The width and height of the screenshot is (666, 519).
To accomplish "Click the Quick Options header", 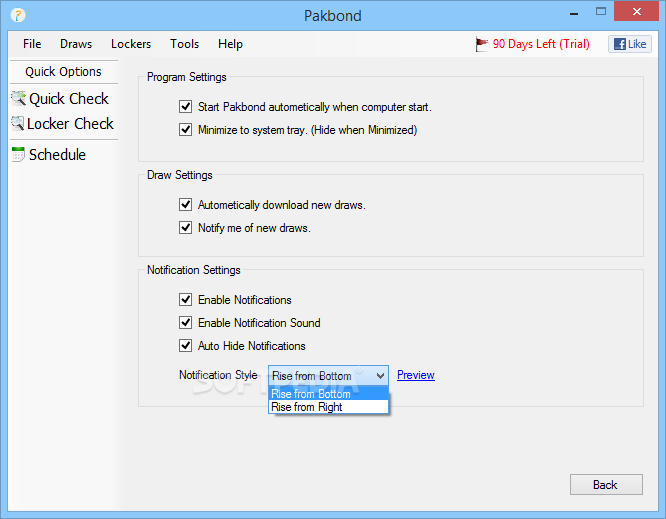I will pyautogui.click(x=63, y=71).
